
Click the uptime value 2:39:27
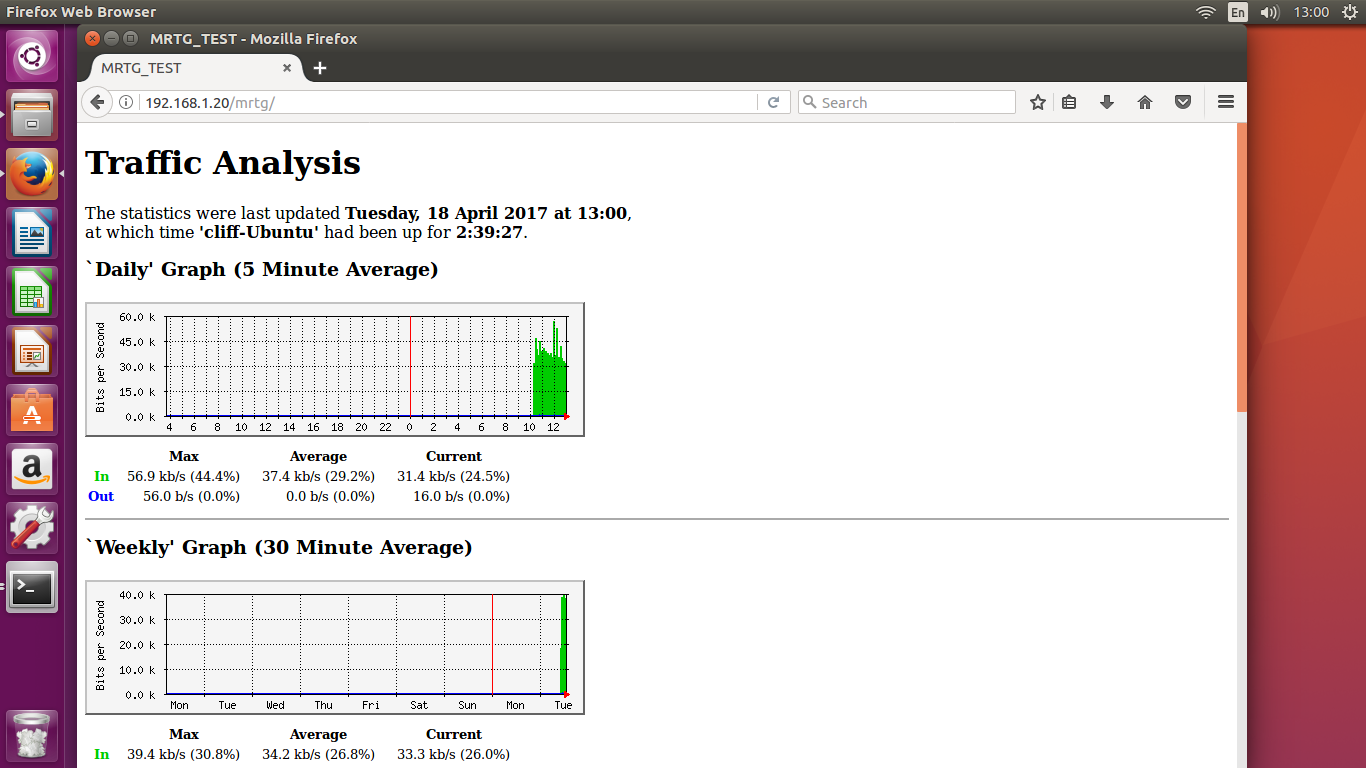click(489, 232)
